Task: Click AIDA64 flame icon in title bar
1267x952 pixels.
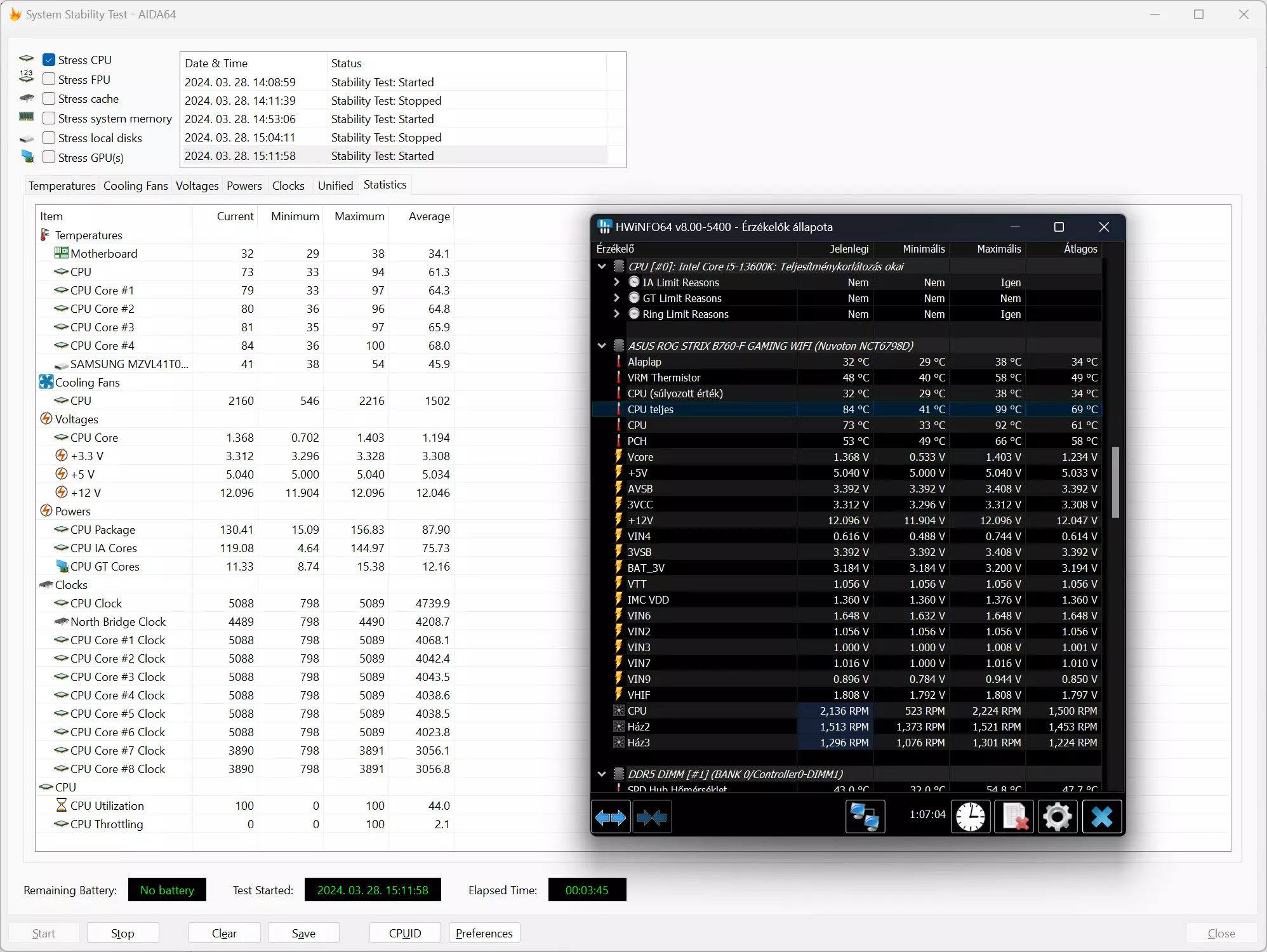Action: click(15, 14)
